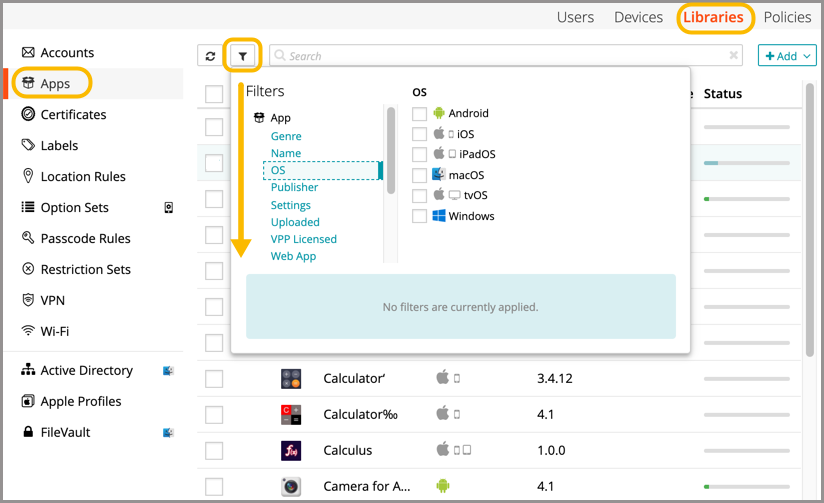Tick the Windows OS filter checkbox

pos(420,216)
